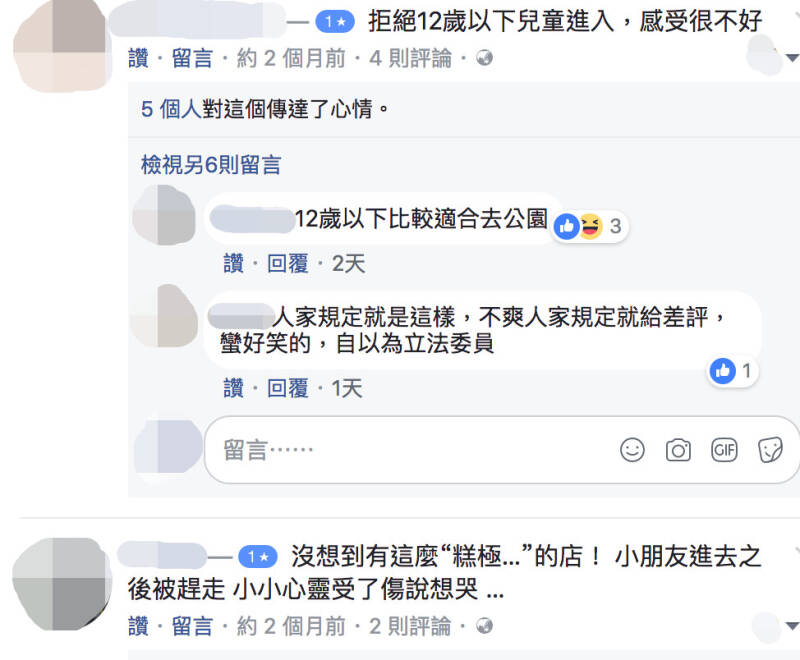
Task: Open the GIF picker in the comment box
Action: pyautogui.click(x=724, y=450)
